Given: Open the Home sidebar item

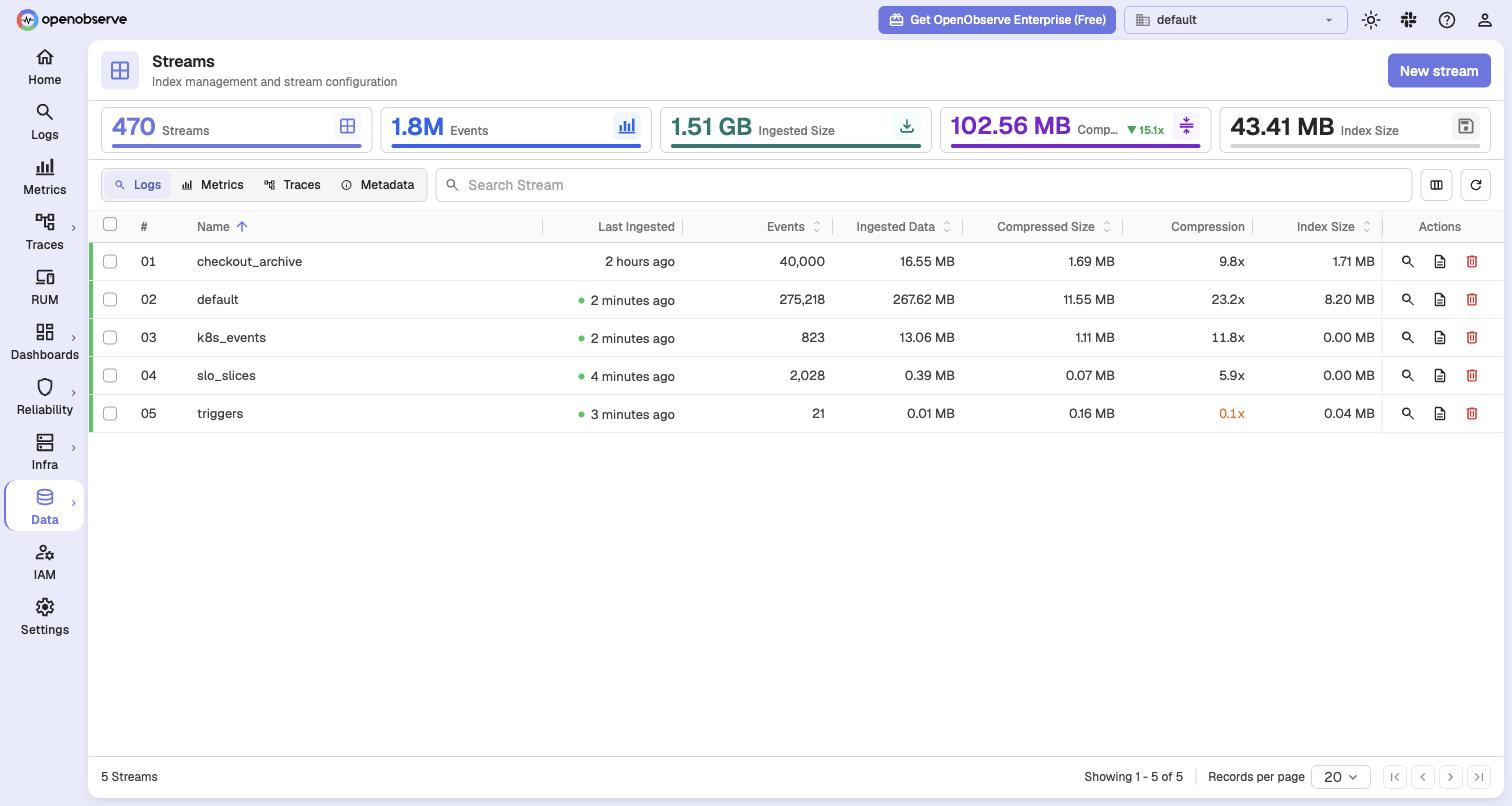Looking at the screenshot, I should click(44, 67).
